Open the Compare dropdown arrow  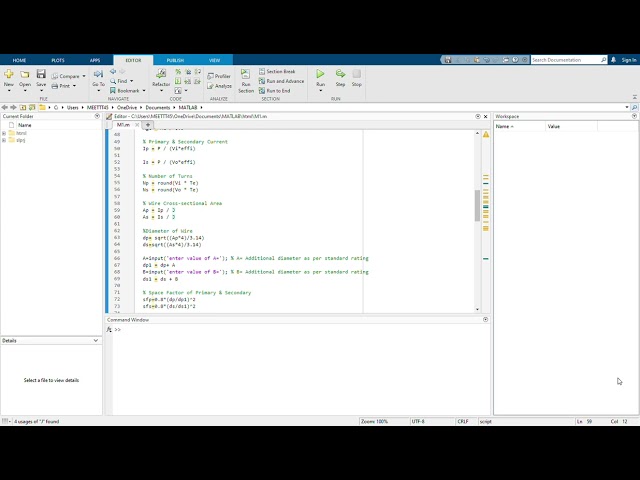coord(84,76)
